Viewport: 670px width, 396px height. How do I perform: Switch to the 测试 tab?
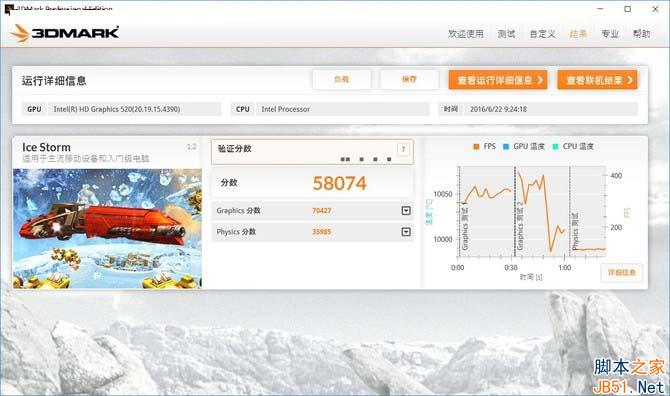506,34
